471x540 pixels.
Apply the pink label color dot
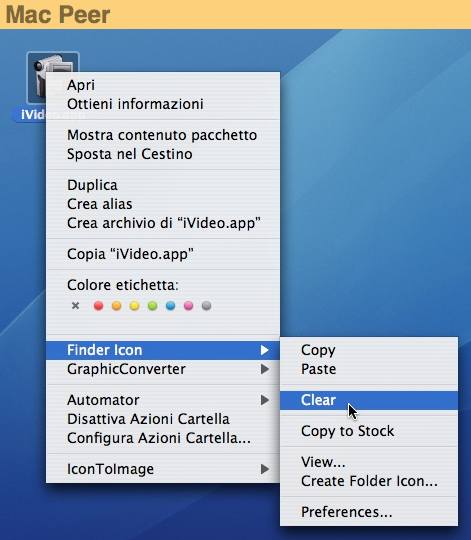tap(188, 305)
